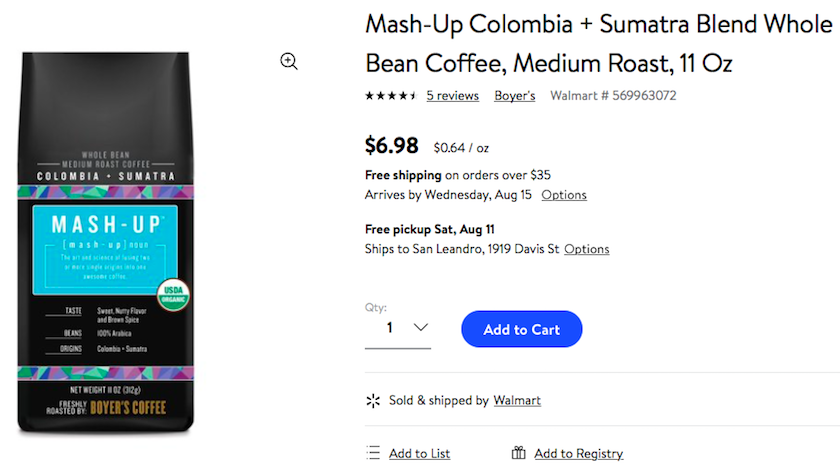Click the USDA Organic badge on the bag

click(x=174, y=294)
